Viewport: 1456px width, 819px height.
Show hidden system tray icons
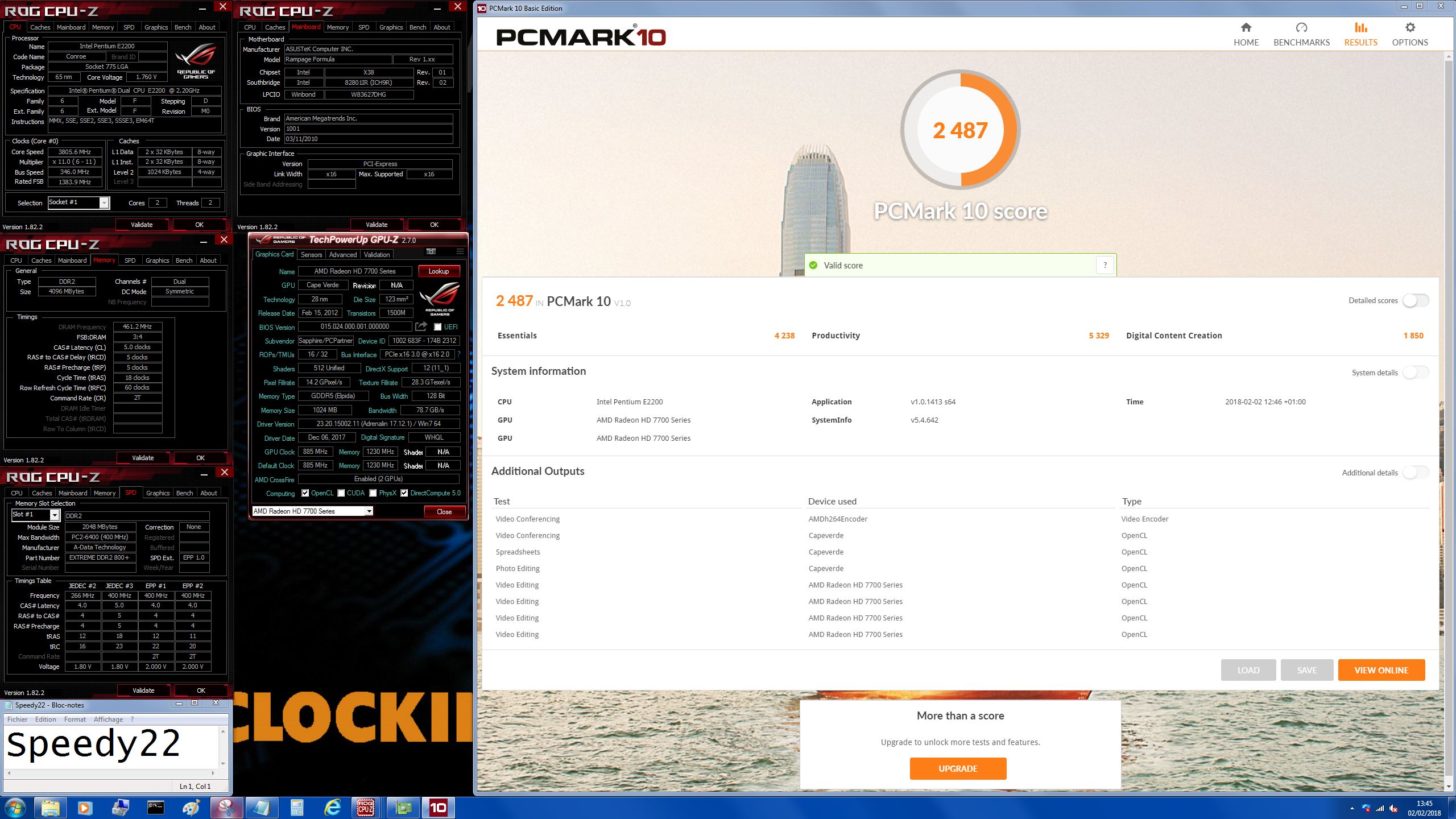[x=1351, y=808]
